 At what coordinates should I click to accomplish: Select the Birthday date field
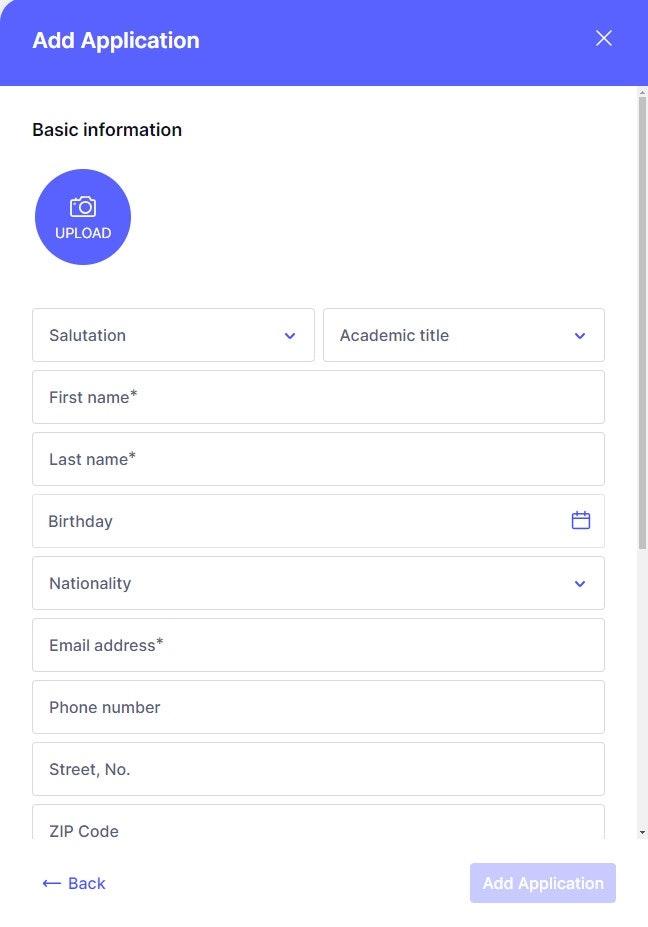click(x=300, y=521)
